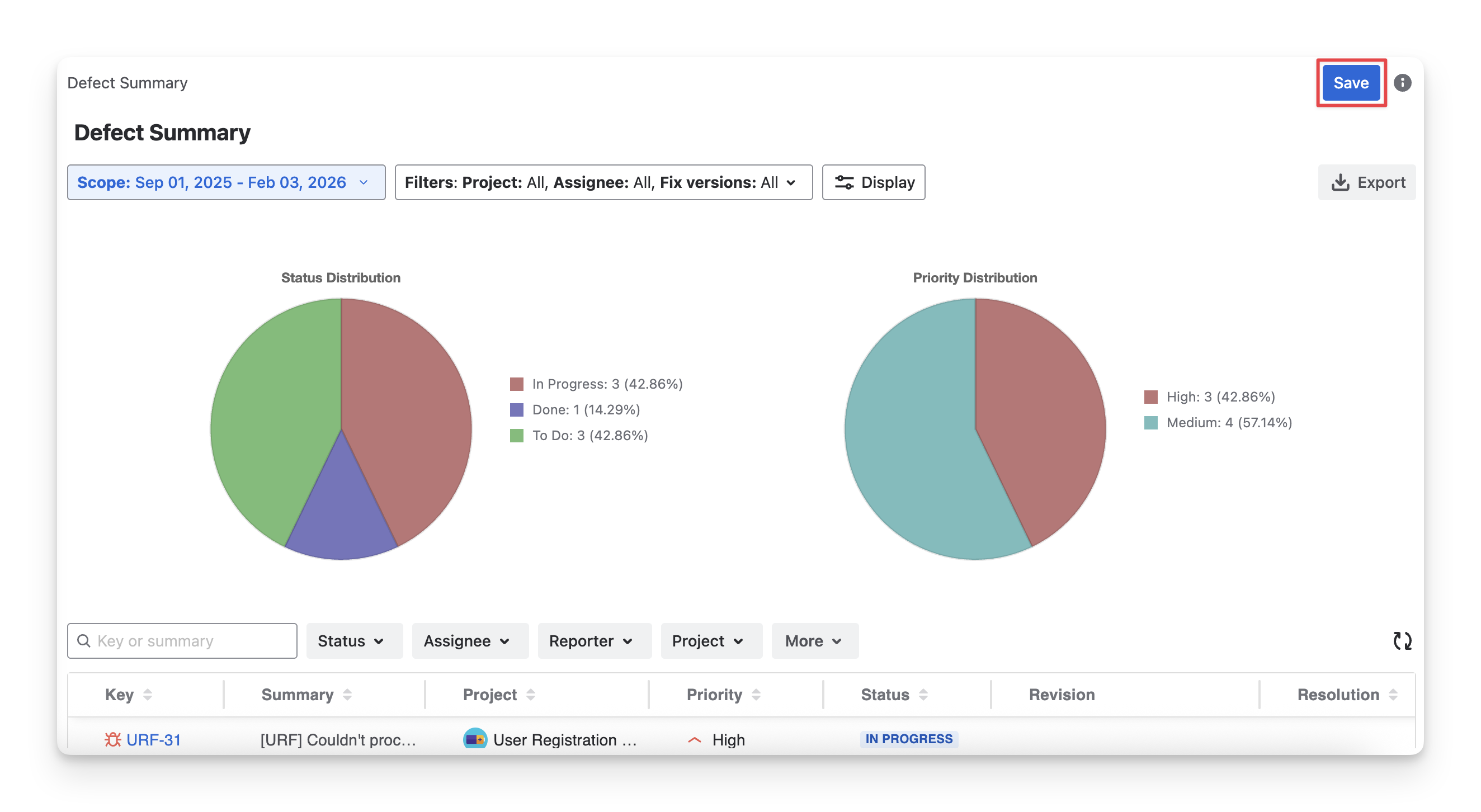
Task: Click the bug icon beside URF-31
Action: click(x=112, y=739)
